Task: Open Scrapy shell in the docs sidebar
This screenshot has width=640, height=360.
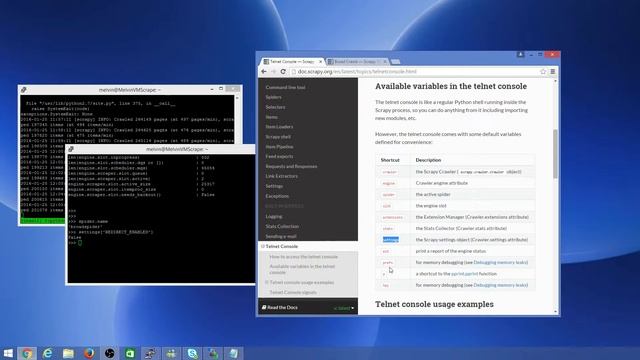Action: pyautogui.click(x=278, y=137)
